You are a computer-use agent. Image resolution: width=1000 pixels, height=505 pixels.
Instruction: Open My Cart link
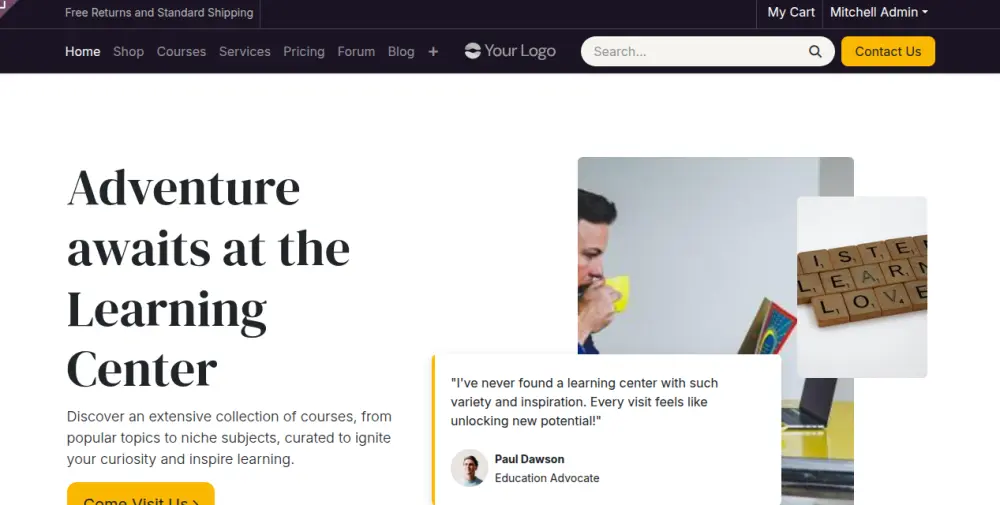791,12
